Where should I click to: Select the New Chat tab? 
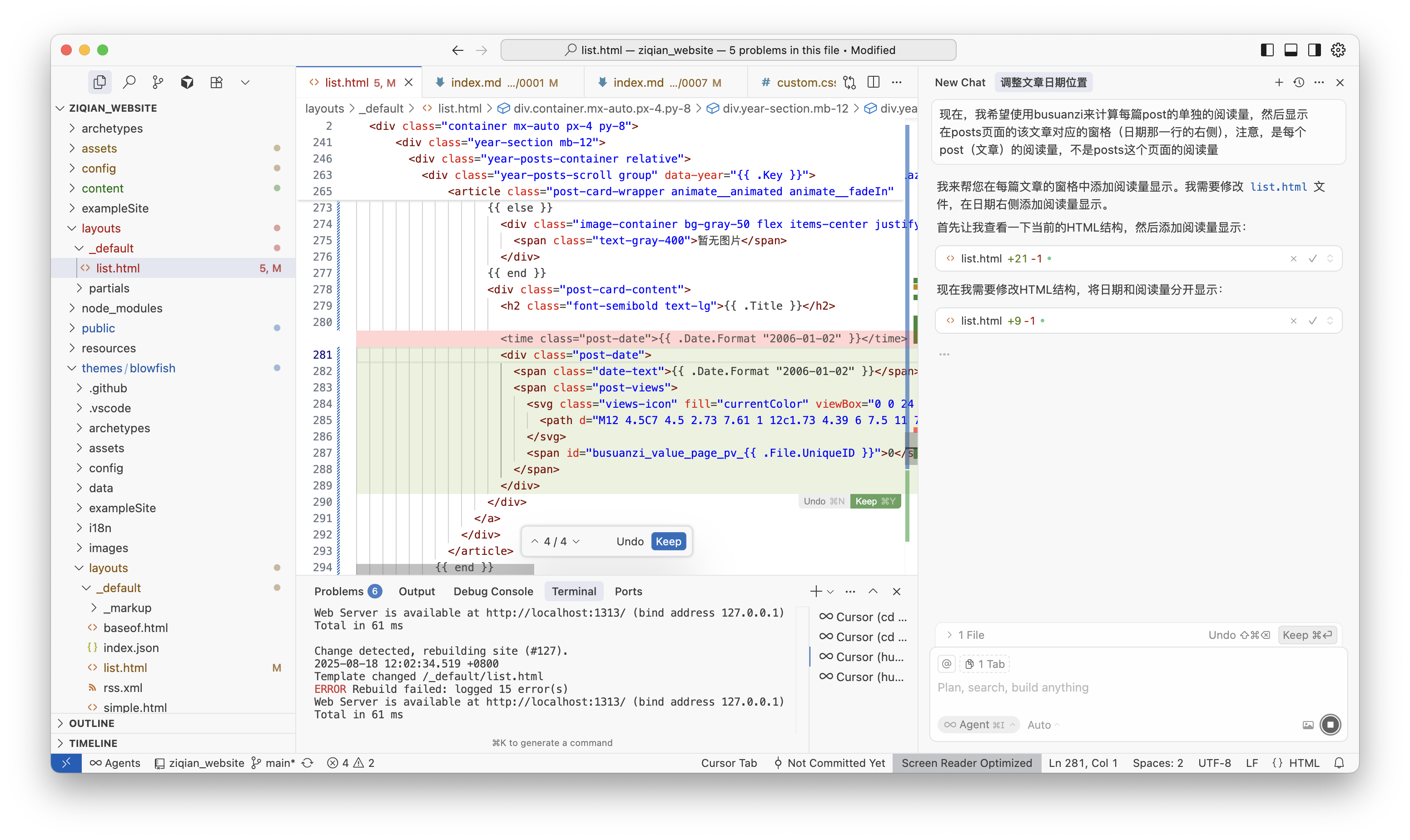click(960, 83)
